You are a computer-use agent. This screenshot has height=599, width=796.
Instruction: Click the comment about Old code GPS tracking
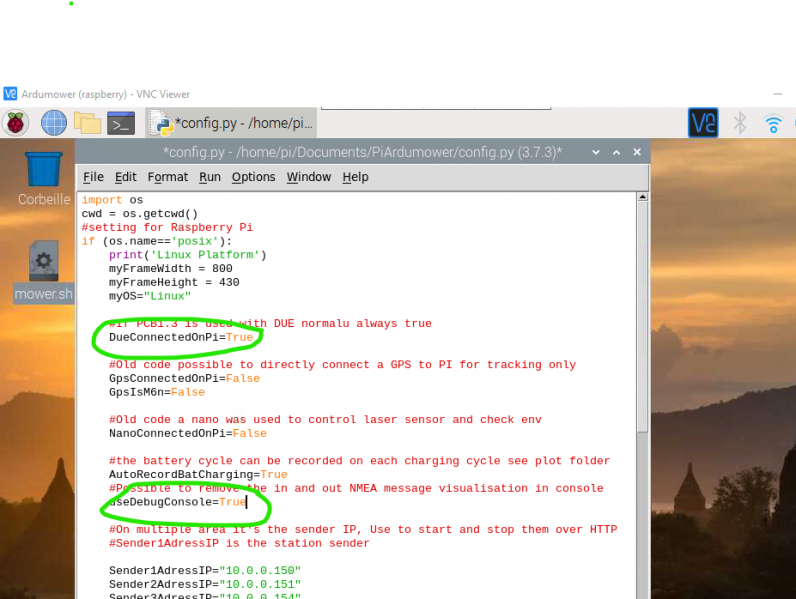[343, 364]
